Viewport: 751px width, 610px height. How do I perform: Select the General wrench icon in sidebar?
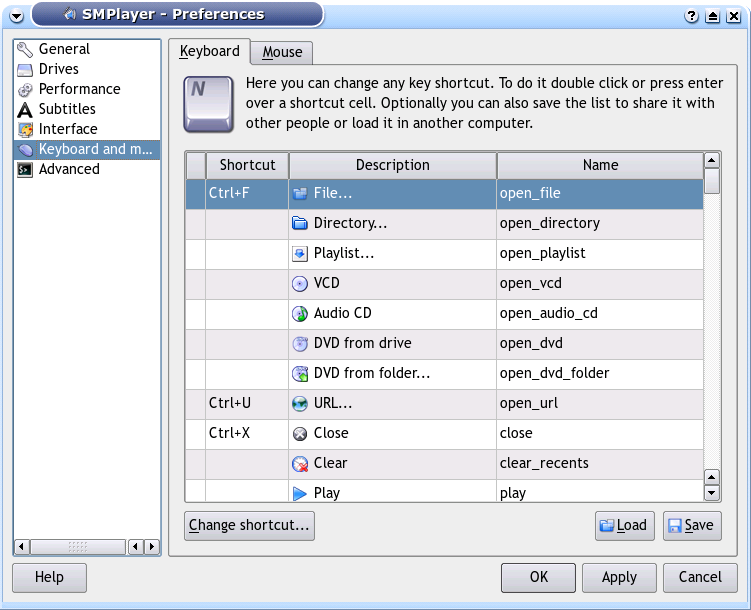coord(24,49)
